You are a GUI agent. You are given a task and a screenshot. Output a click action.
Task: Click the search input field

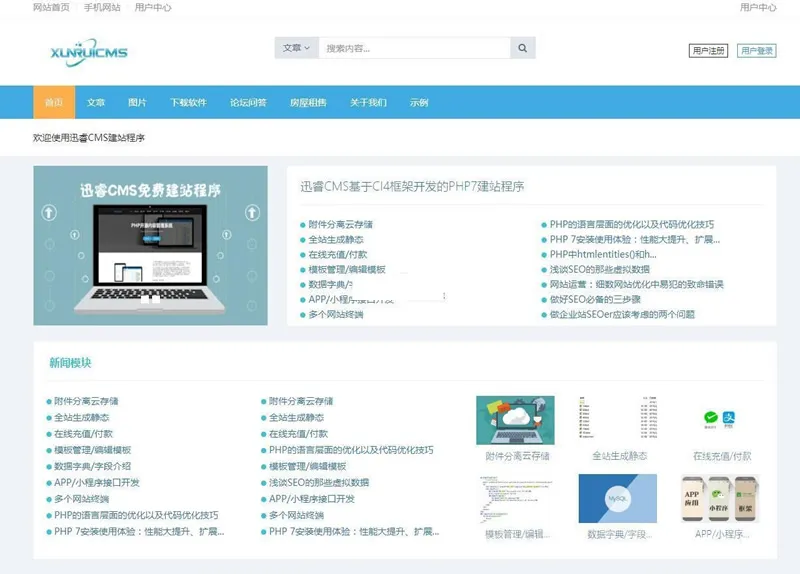(414, 48)
